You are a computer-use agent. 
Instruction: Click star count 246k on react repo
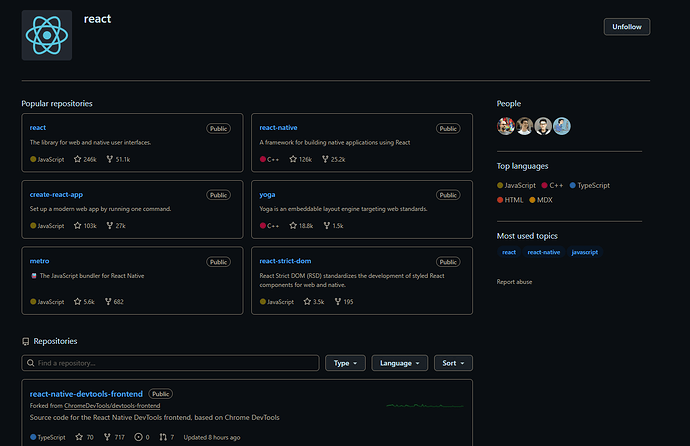tap(85, 159)
